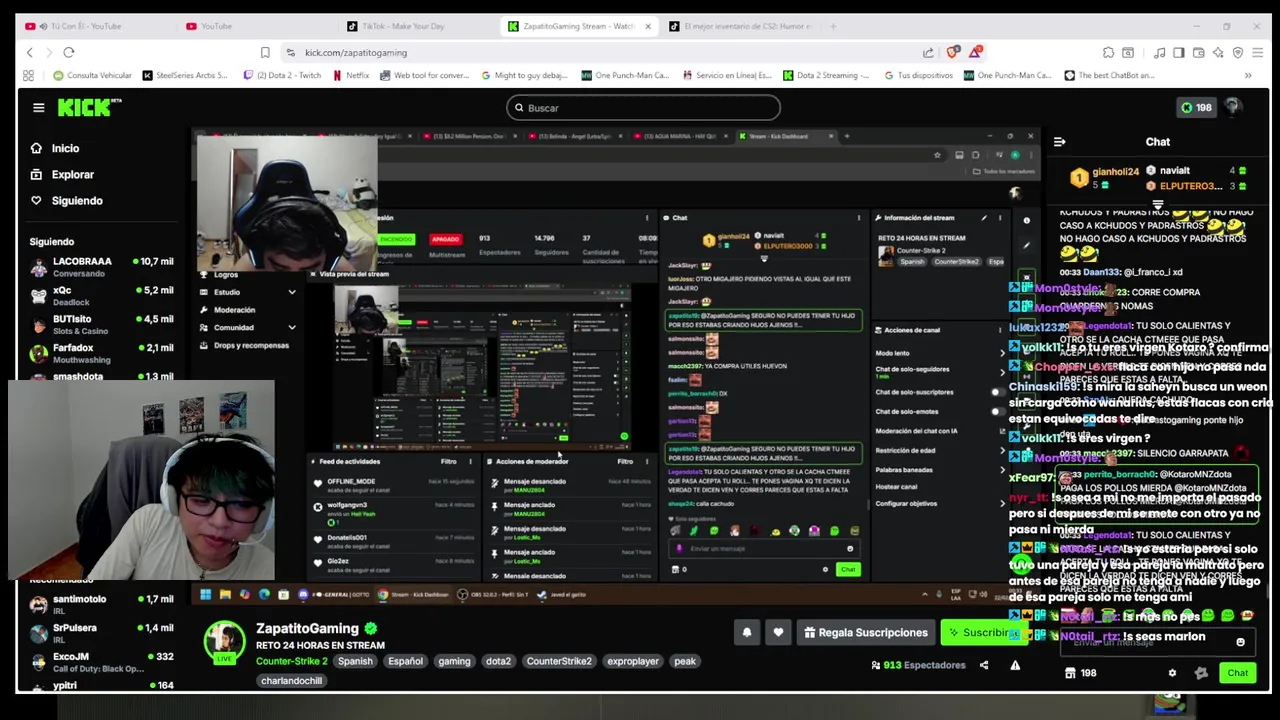This screenshot has height=720, width=1280.
Task: Open Farfadox channel in the sidebar
Action: click(100, 353)
